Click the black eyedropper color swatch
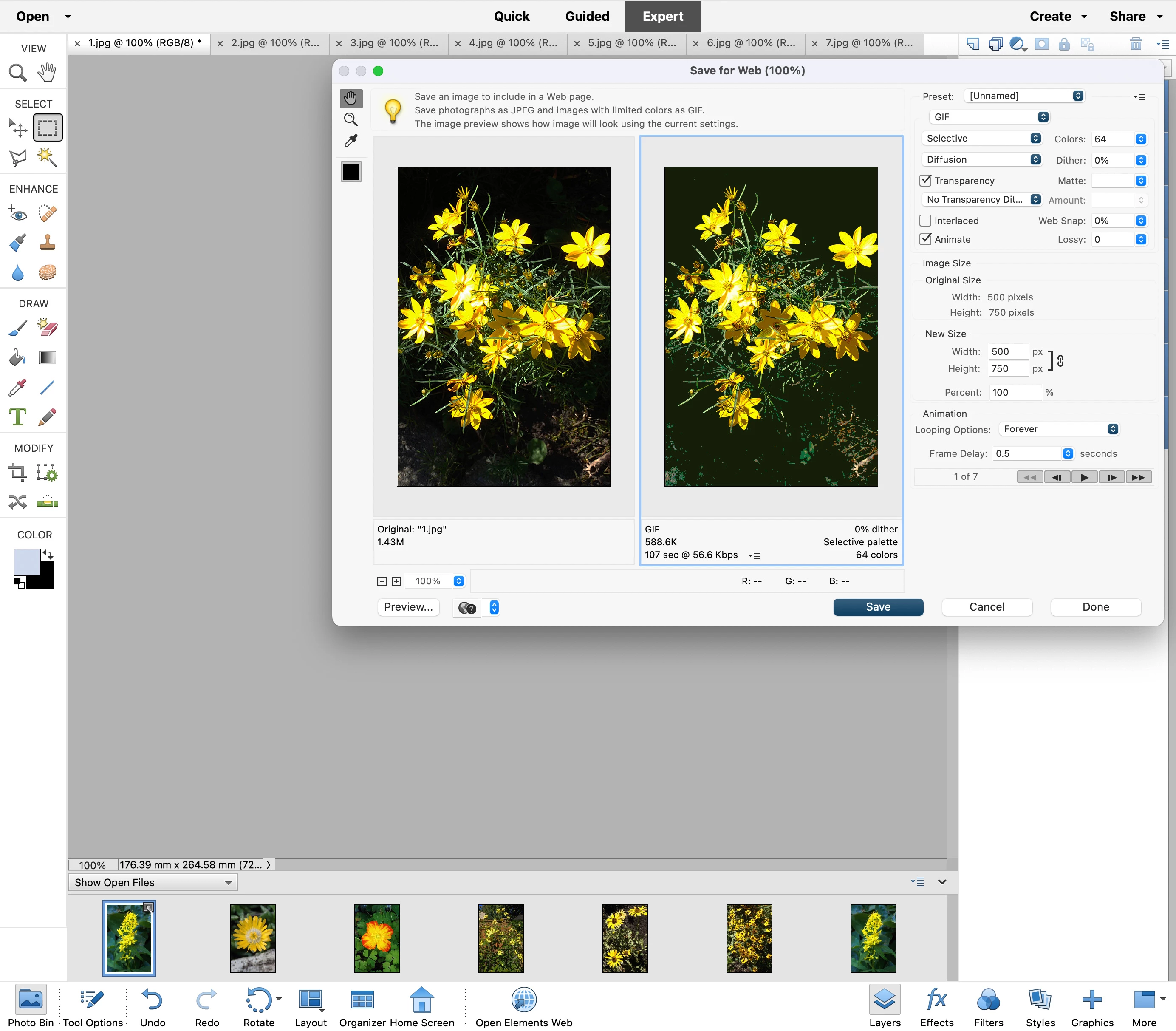1176x1031 pixels. click(x=351, y=172)
